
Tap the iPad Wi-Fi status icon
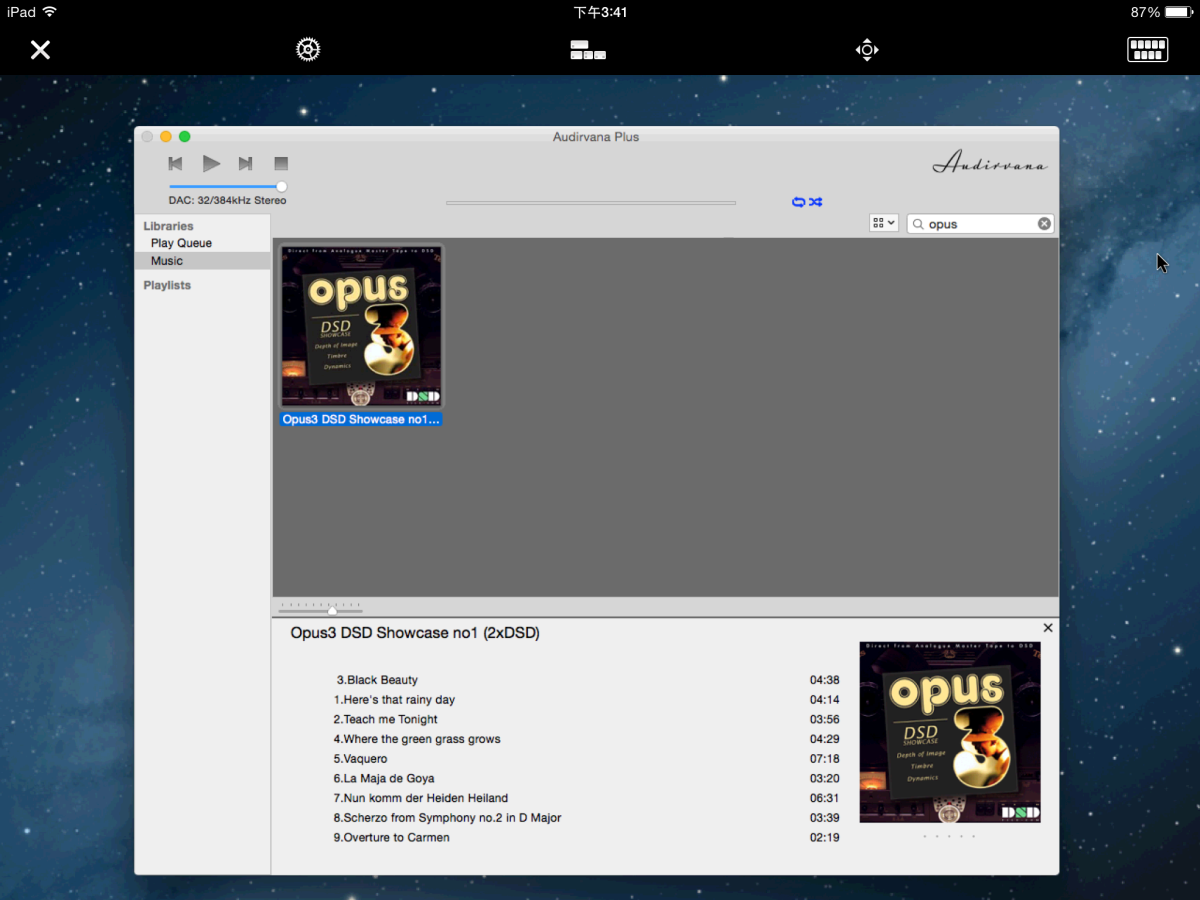click(x=50, y=12)
